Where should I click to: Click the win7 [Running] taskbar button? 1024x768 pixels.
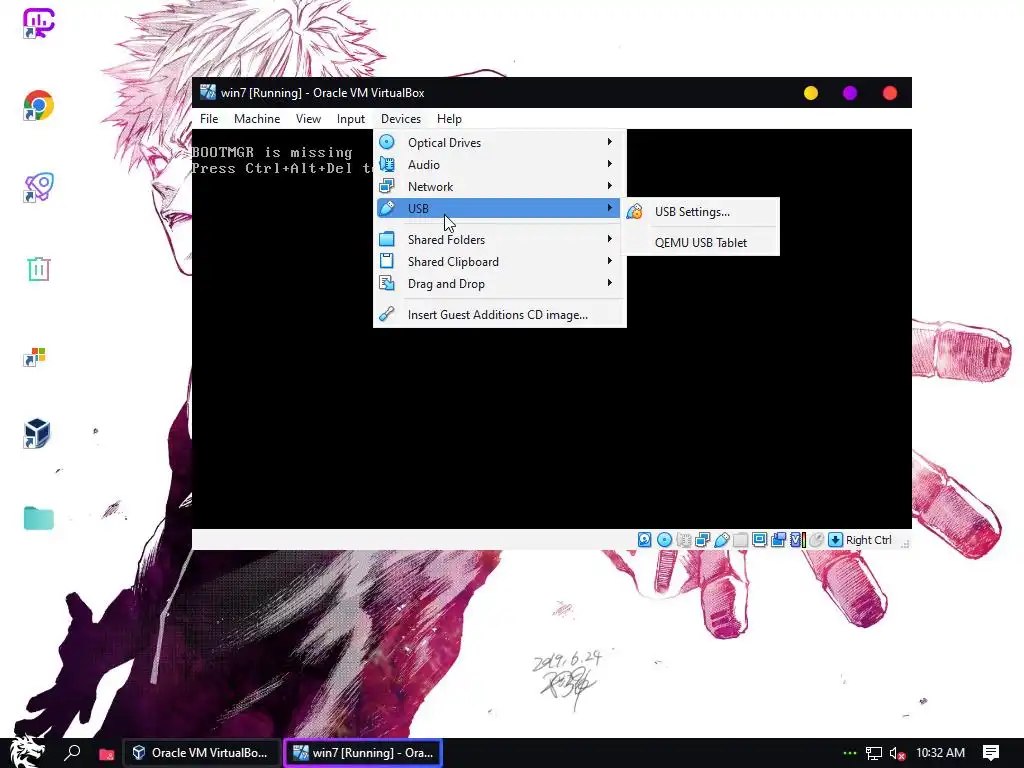click(x=363, y=753)
